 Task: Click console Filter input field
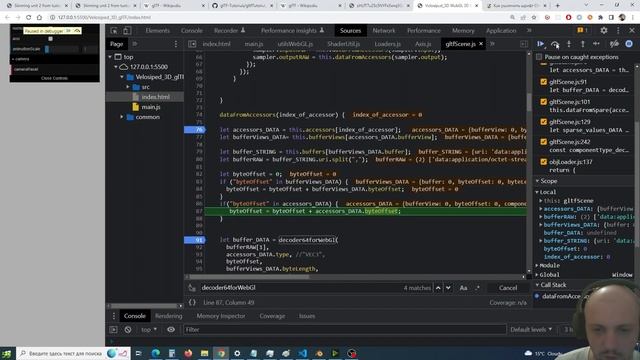click(x=344, y=329)
